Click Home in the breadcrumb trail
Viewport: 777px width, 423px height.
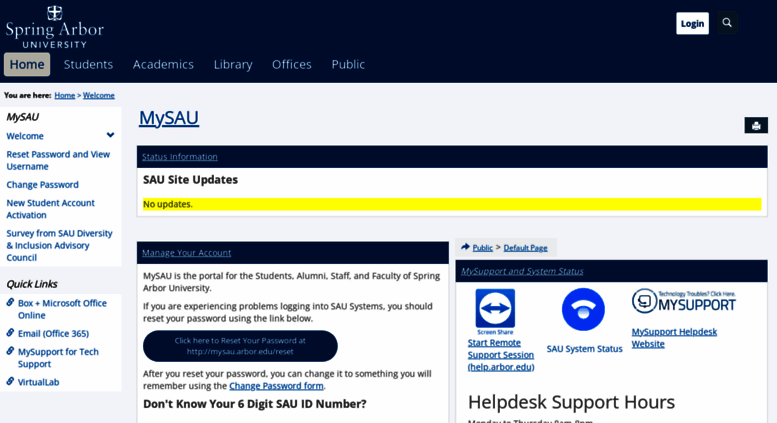64,96
